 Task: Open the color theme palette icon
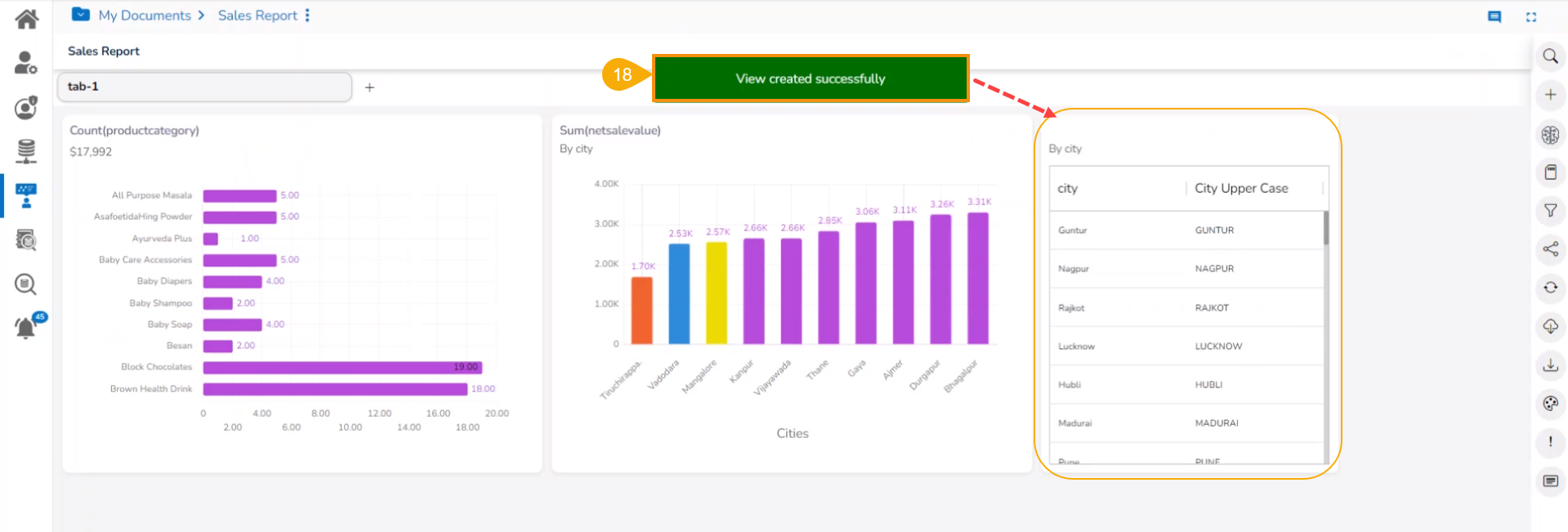[1550, 404]
